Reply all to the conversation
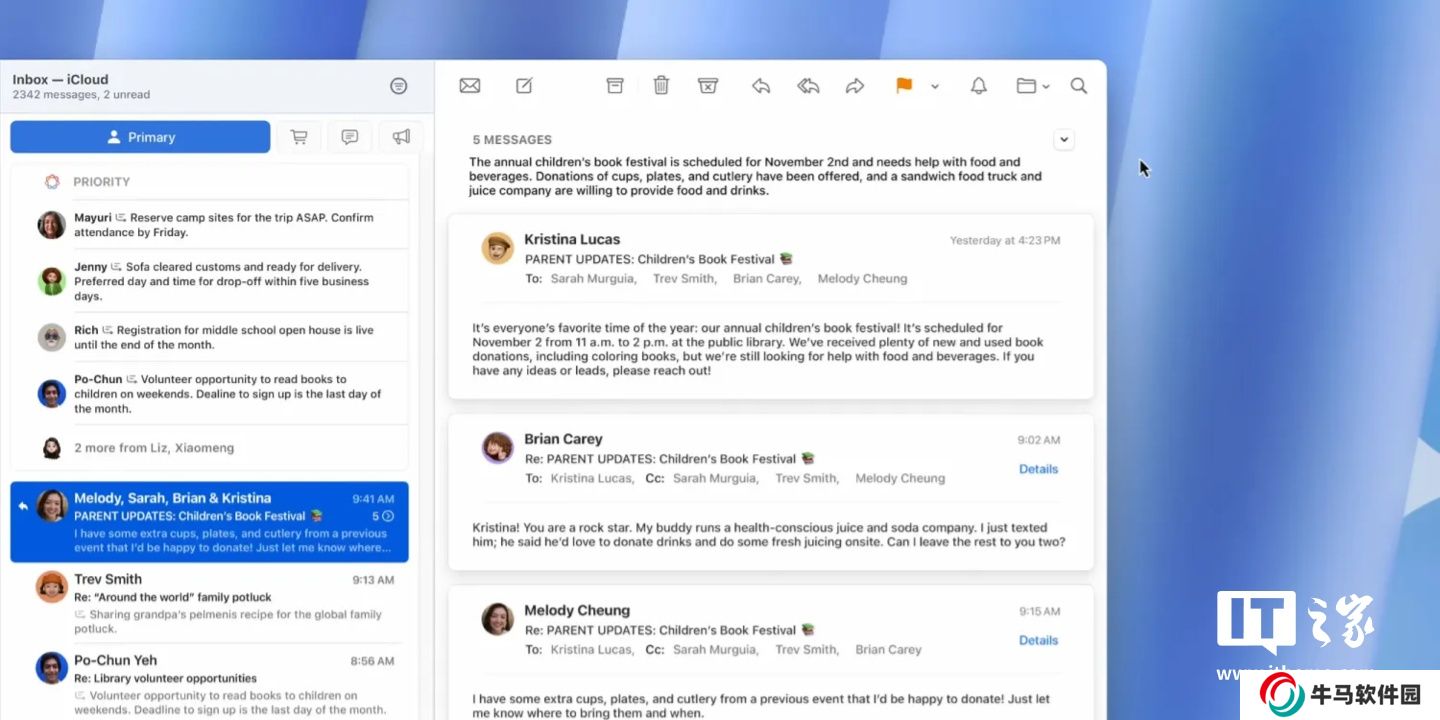 808,86
